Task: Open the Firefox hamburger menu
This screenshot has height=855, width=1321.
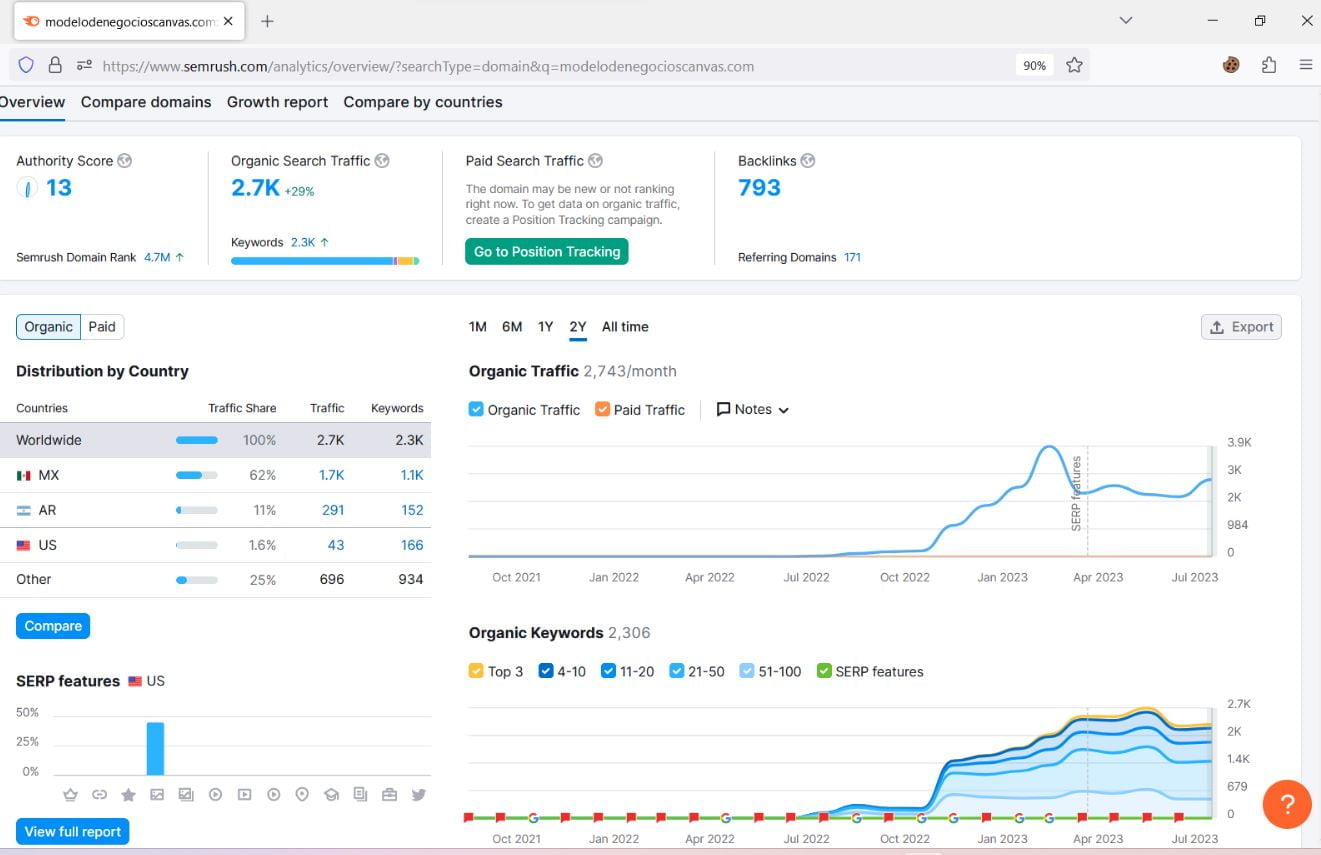Action: click(x=1305, y=65)
